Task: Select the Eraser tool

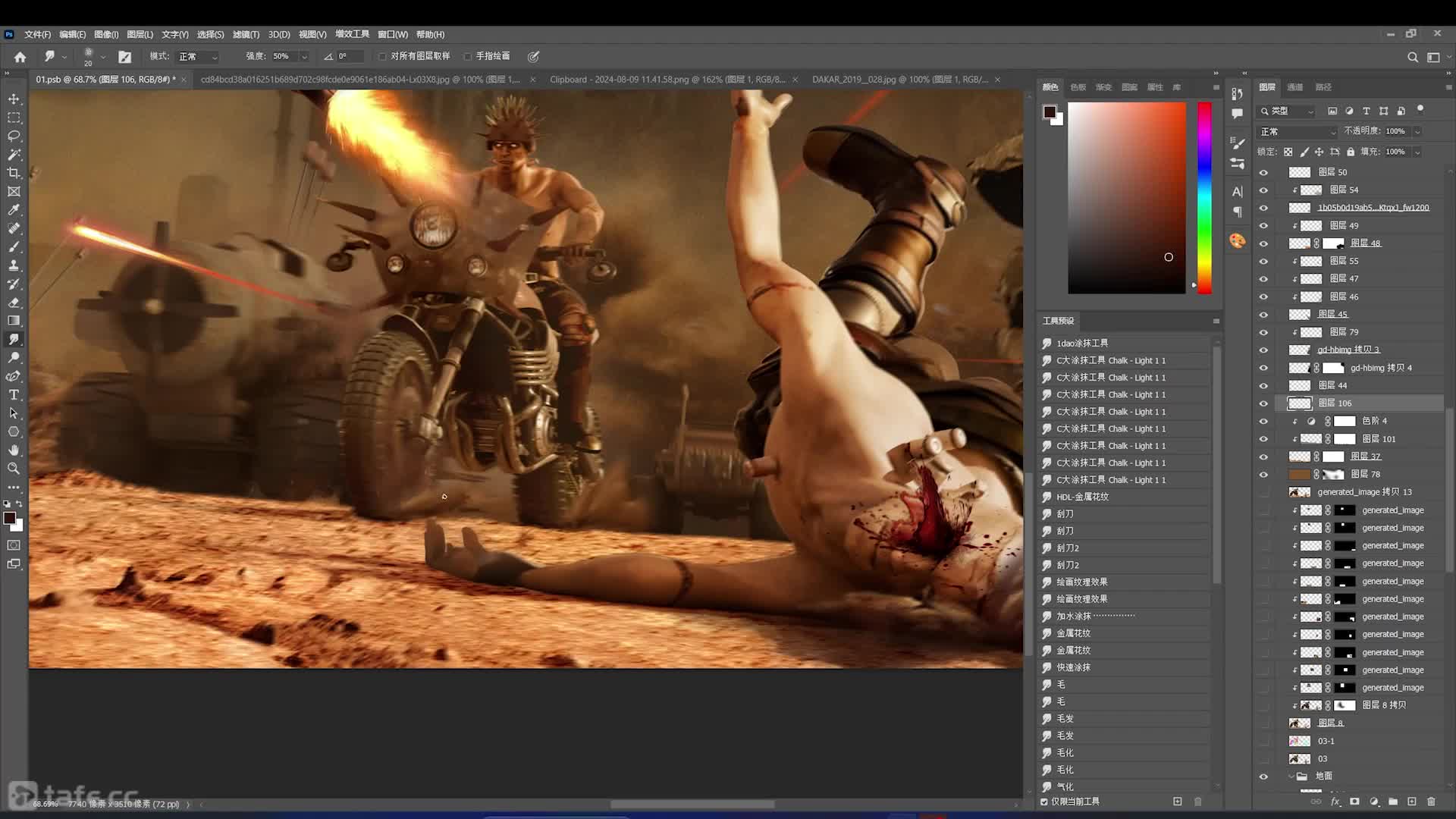Action: coord(14,303)
